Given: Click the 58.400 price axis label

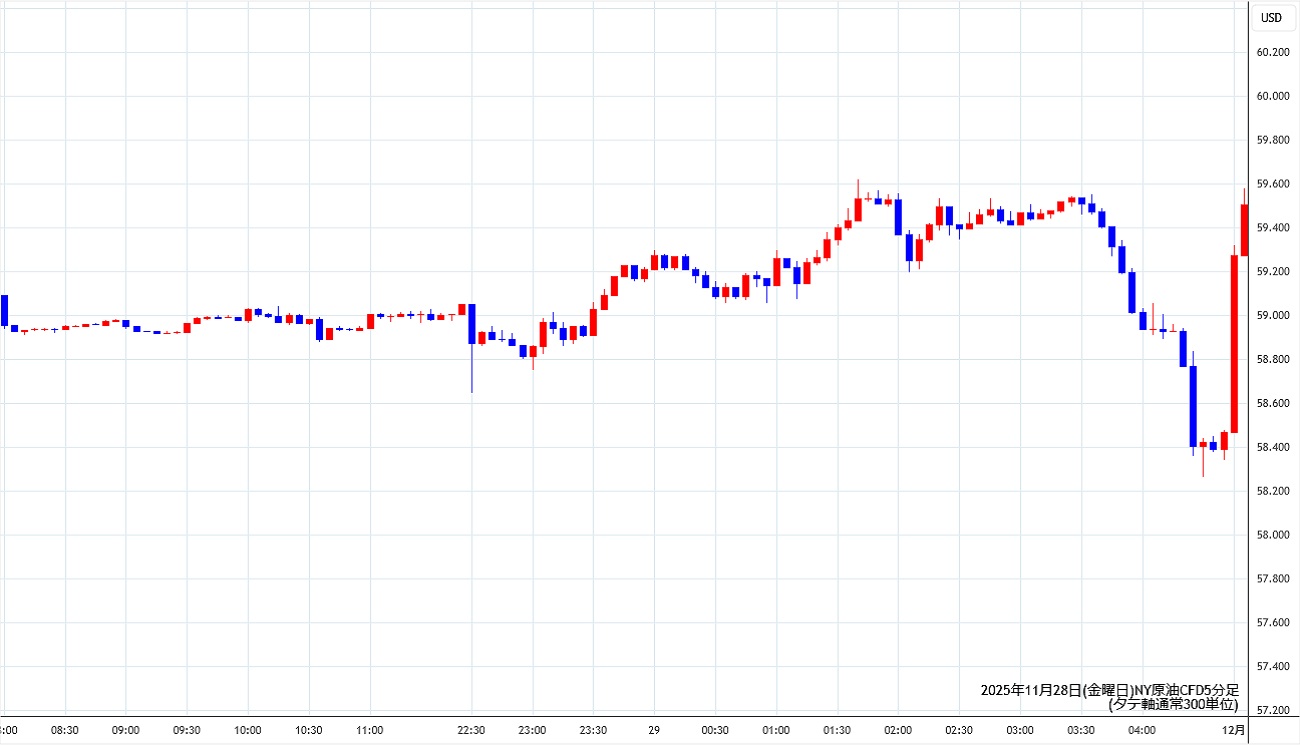Looking at the screenshot, I should [1272, 447].
